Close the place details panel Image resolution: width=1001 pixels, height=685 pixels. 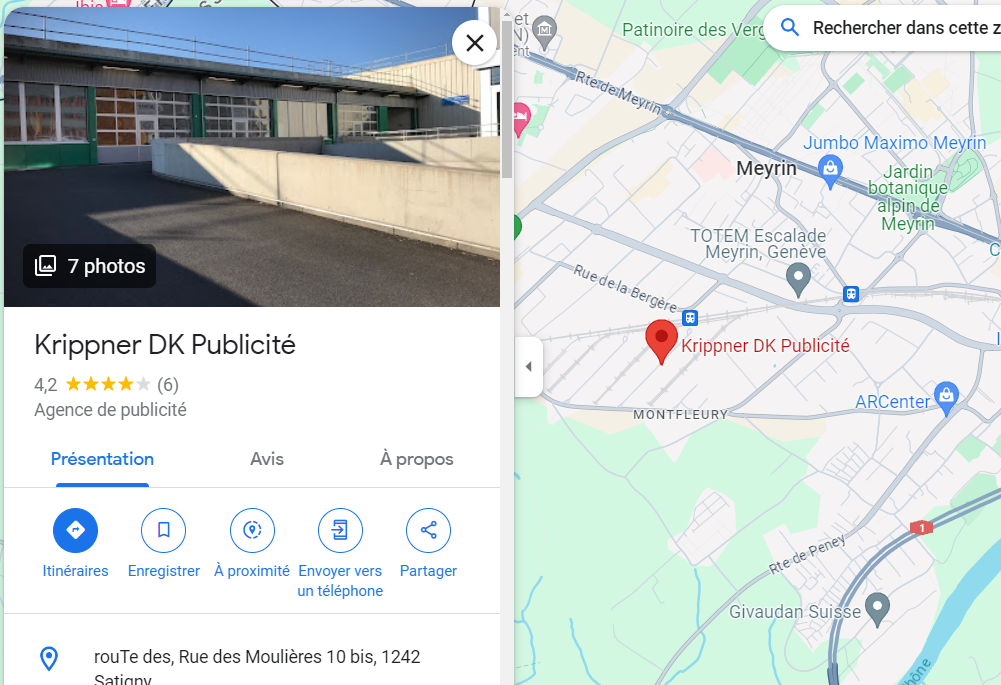point(474,43)
